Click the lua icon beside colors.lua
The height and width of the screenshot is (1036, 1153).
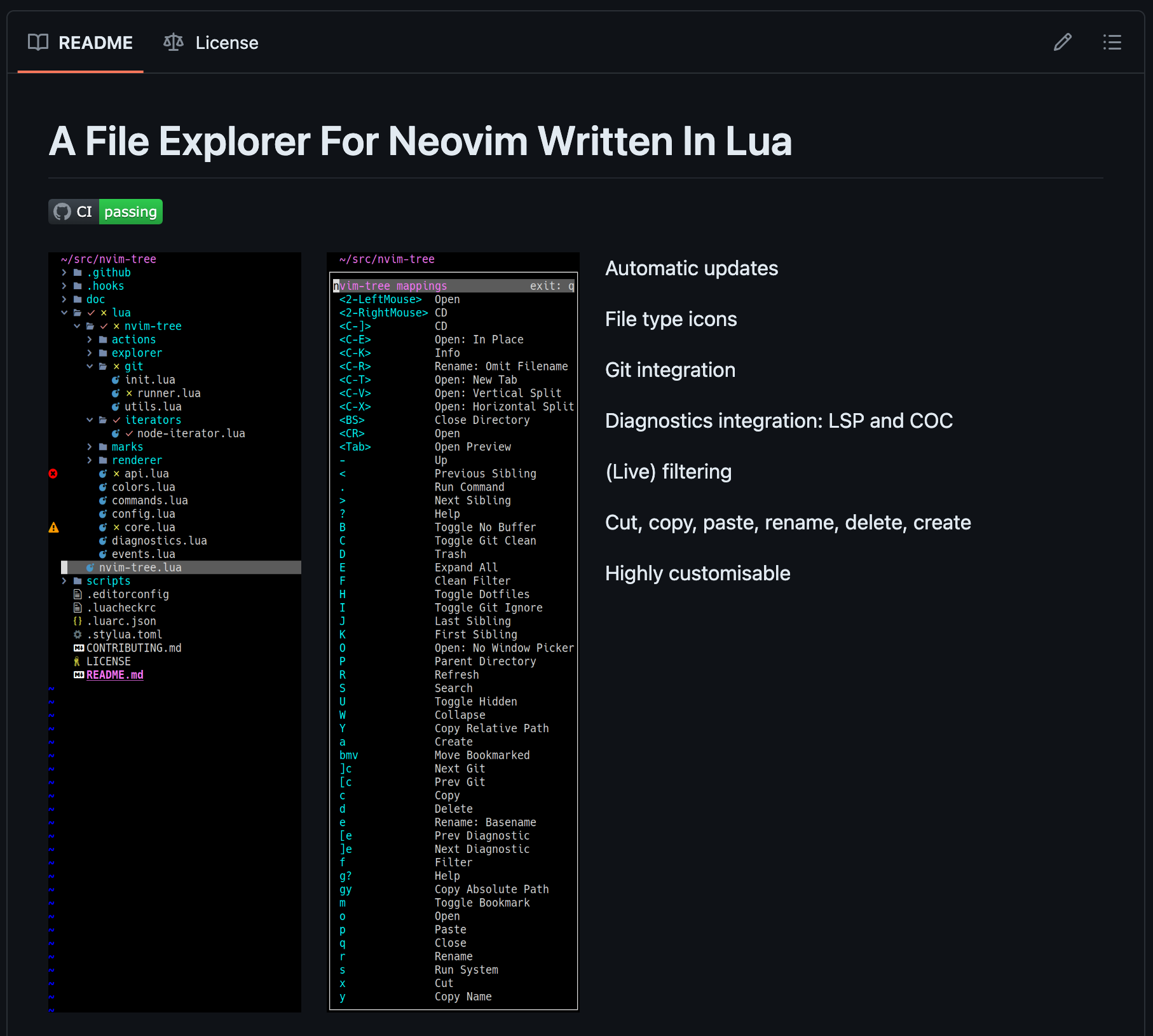click(x=103, y=487)
